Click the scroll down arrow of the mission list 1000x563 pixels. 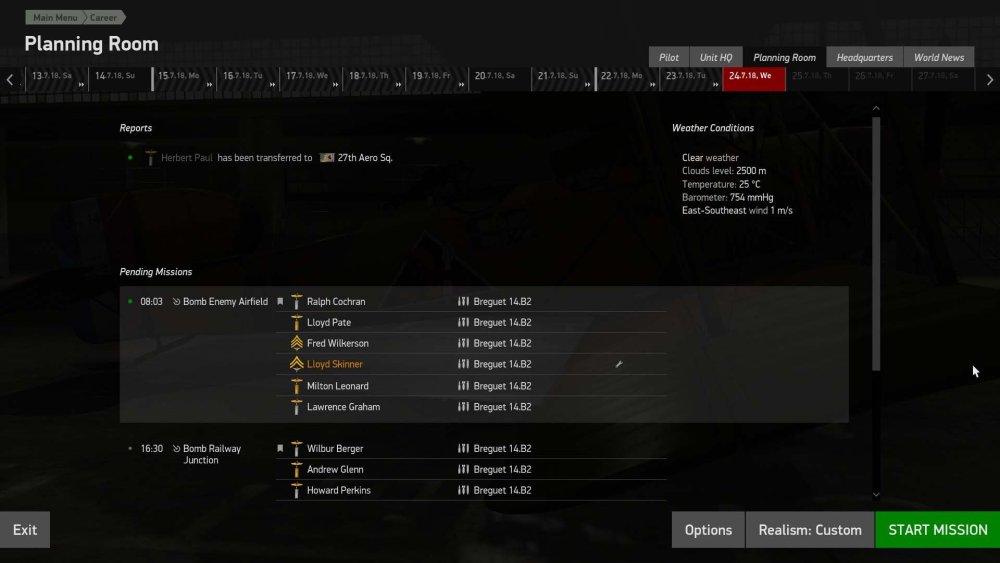pos(876,494)
